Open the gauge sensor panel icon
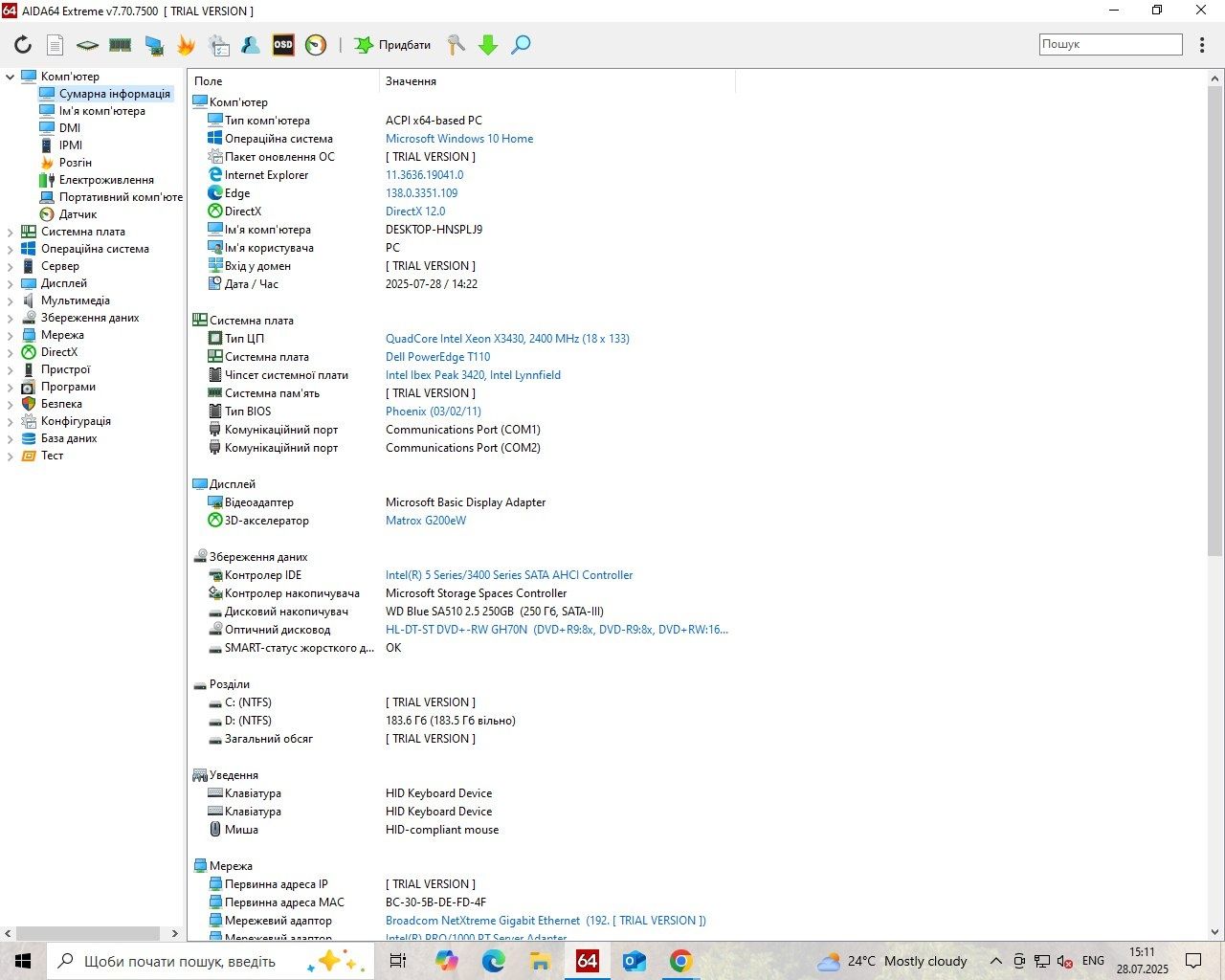The image size is (1225, 980). pos(316,45)
